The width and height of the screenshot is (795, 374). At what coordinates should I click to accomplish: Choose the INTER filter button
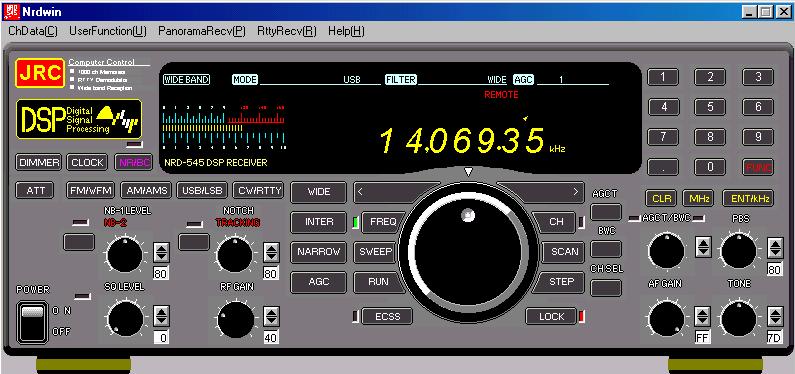point(319,222)
